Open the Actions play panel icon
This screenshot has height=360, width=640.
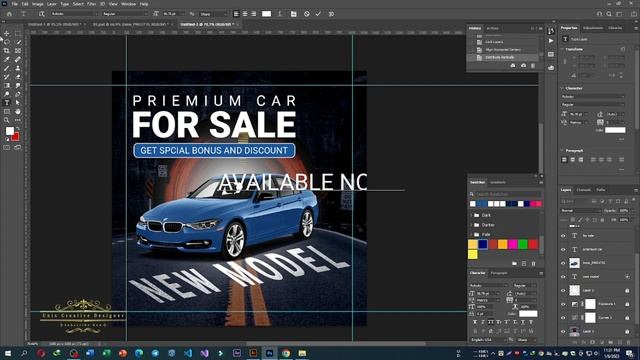tap(551, 41)
